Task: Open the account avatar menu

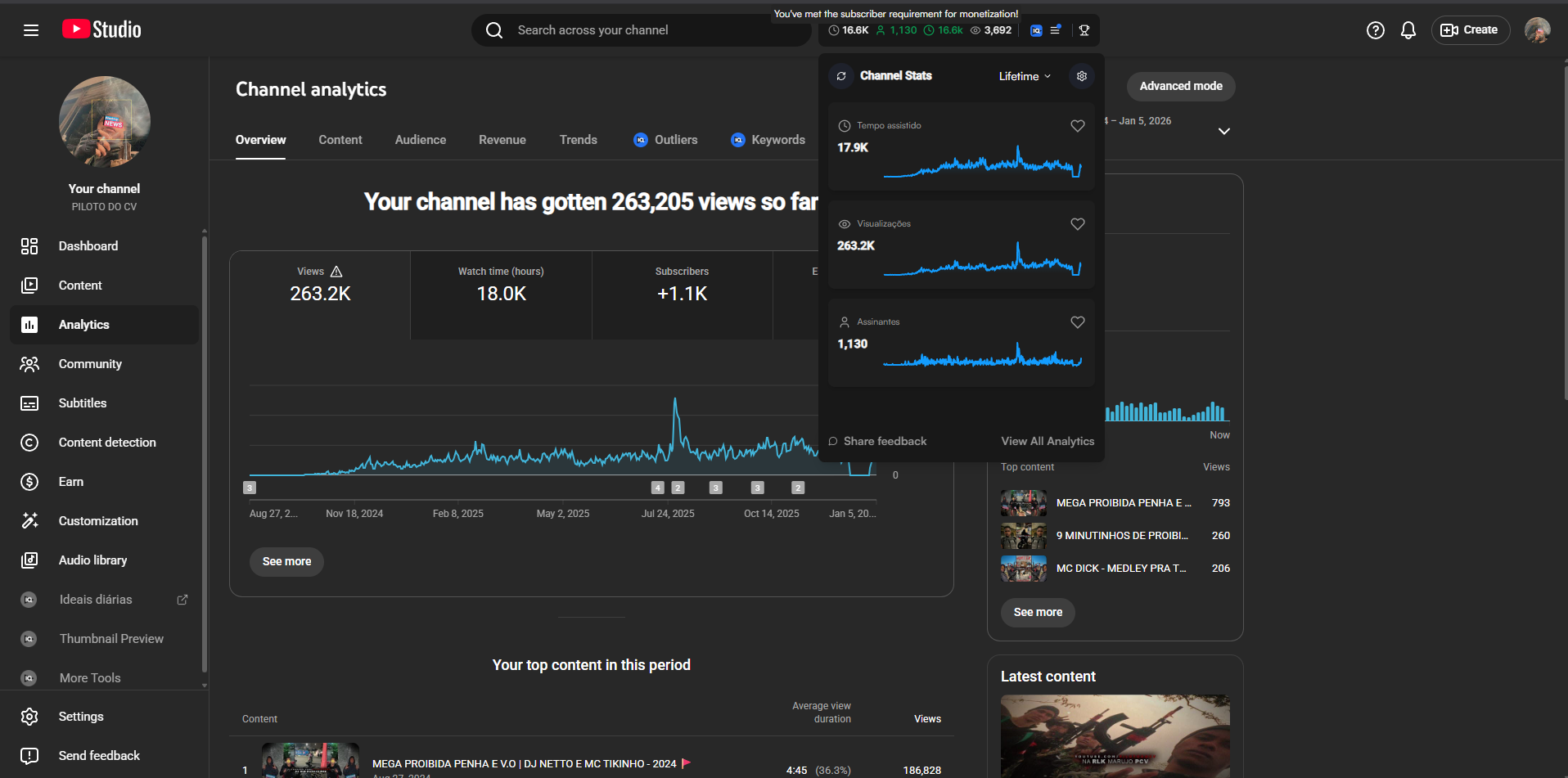Action: 1536,30
